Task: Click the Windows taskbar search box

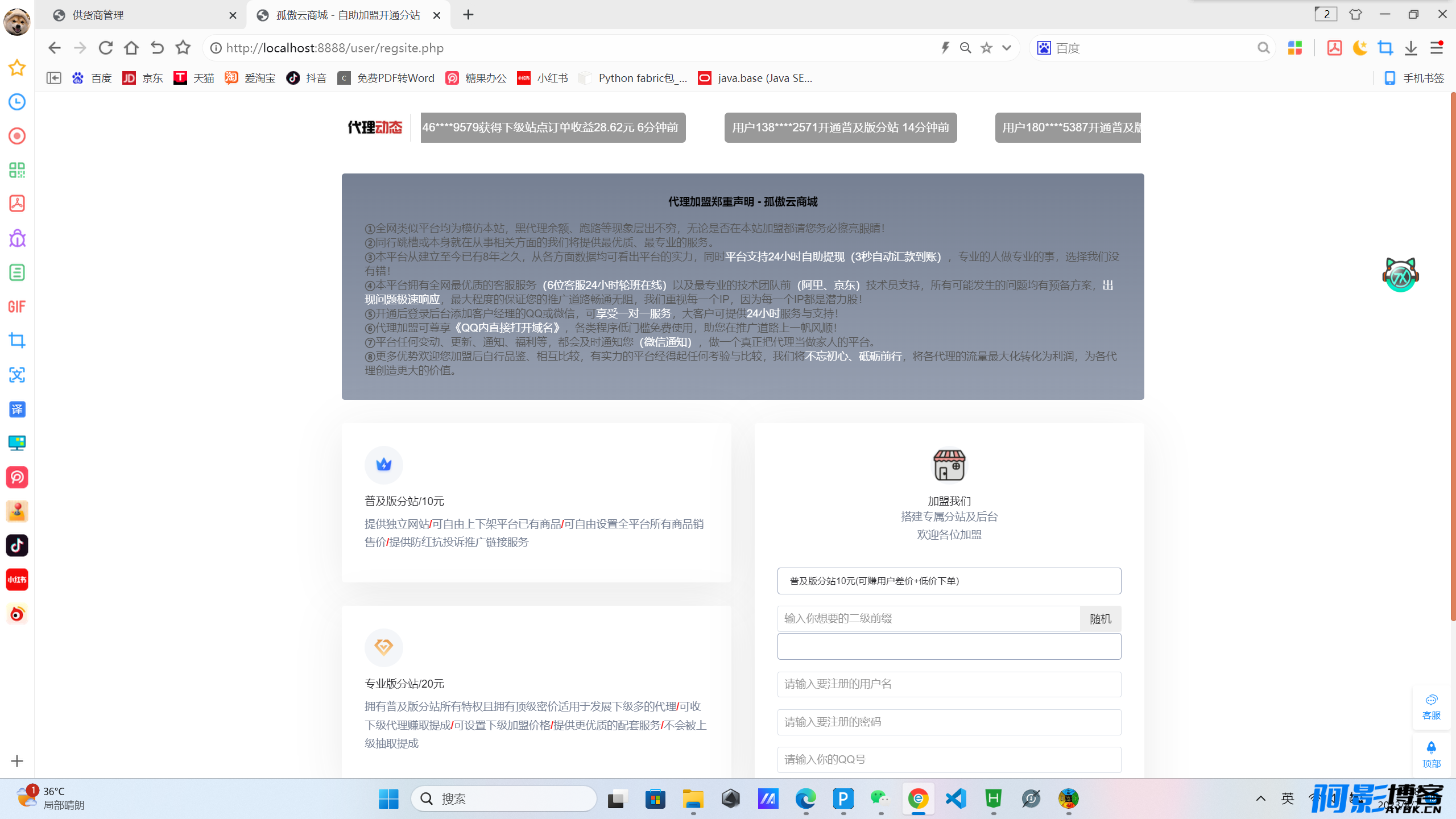Action: (x=504, y=799)
